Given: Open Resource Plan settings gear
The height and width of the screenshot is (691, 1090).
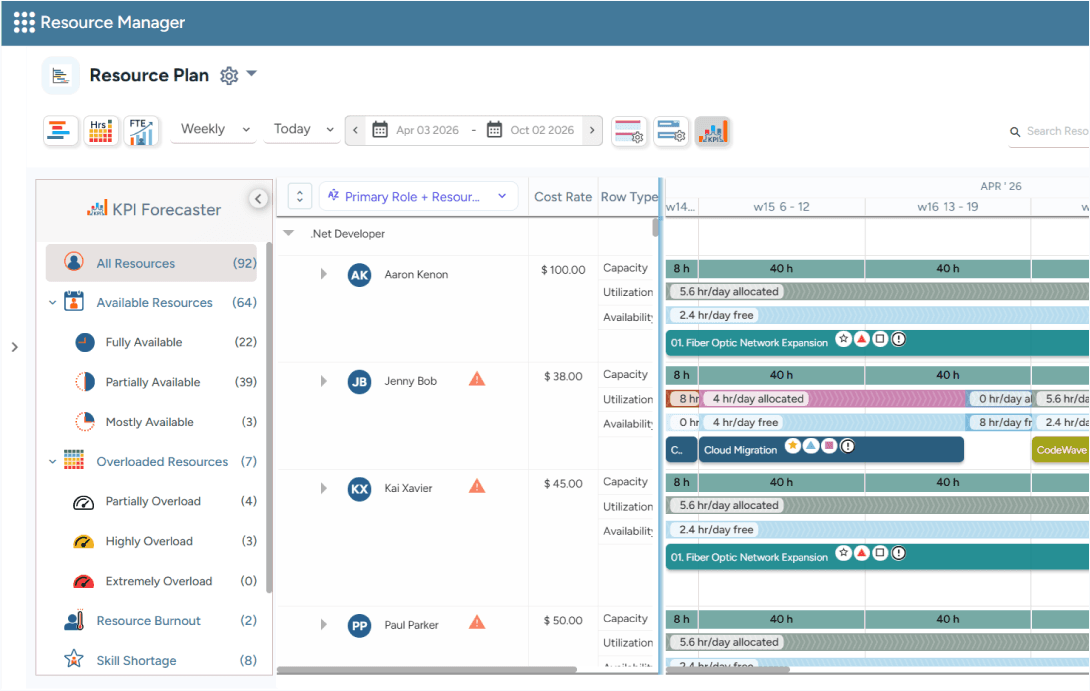Looking at the screenshot, I should point(229,75).
